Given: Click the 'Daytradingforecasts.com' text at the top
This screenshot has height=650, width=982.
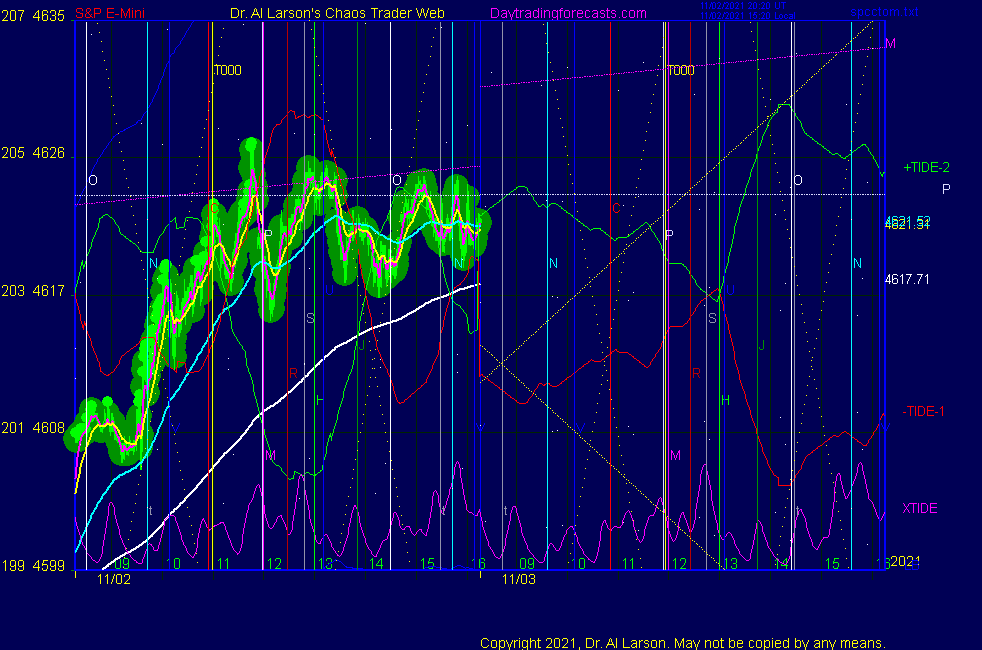Looking at the screenshot, I should 568,13.
